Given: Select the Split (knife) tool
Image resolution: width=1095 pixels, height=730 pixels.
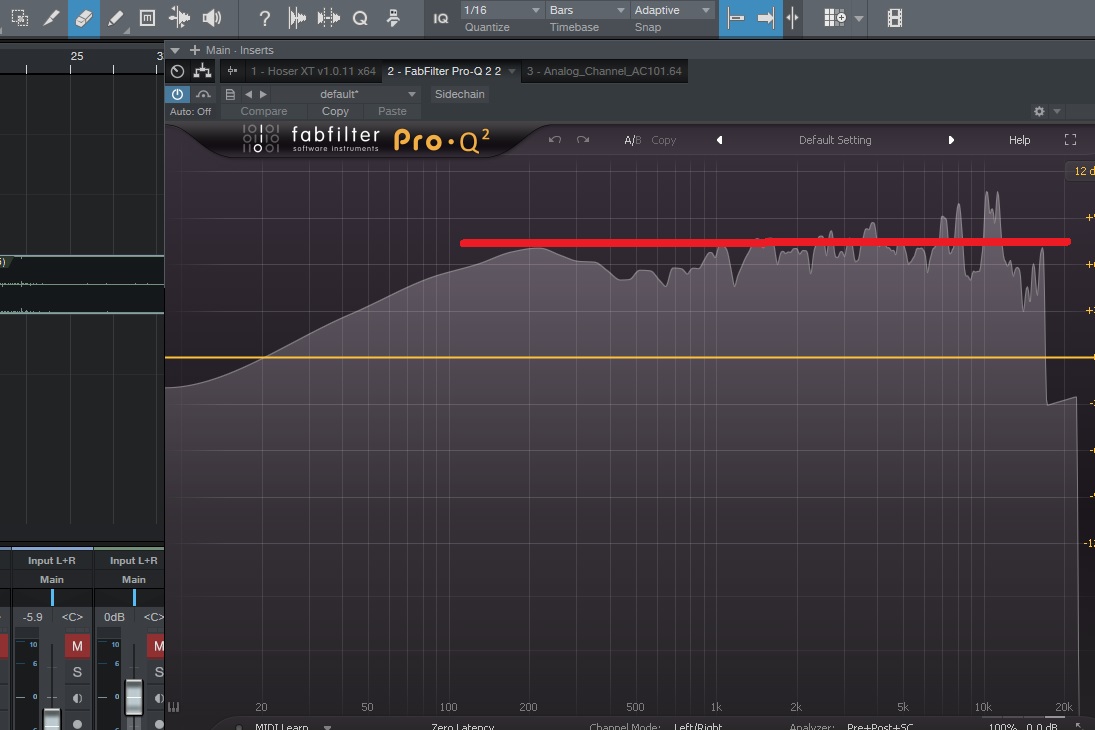Looking at the screenshot, I should 51,17.
